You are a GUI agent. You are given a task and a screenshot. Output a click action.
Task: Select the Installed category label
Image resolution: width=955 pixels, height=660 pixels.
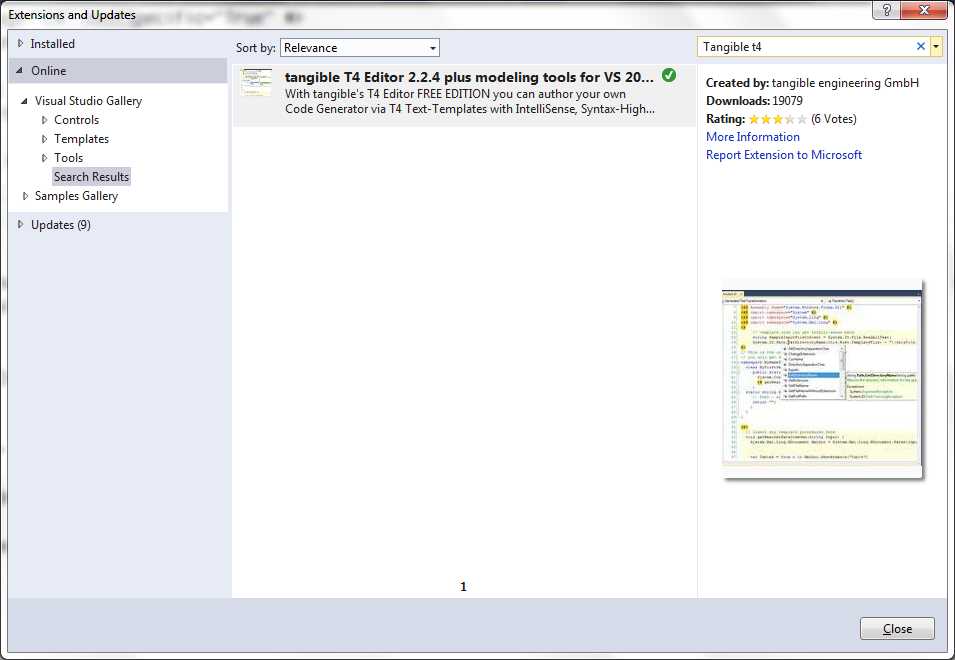(52, 44)
